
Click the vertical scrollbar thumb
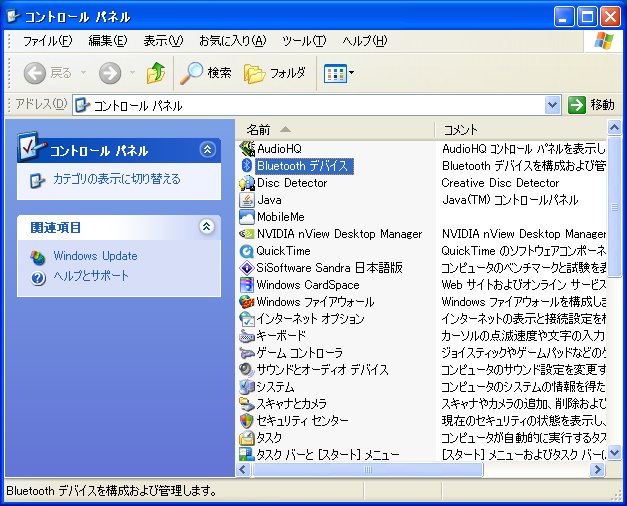(614, 206)
